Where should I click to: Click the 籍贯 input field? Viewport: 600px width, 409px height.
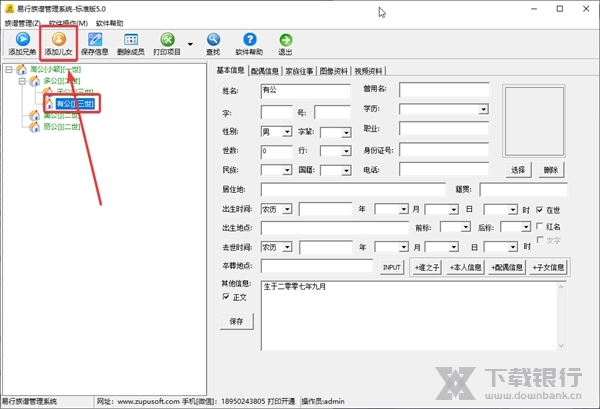tap(523, 189)
